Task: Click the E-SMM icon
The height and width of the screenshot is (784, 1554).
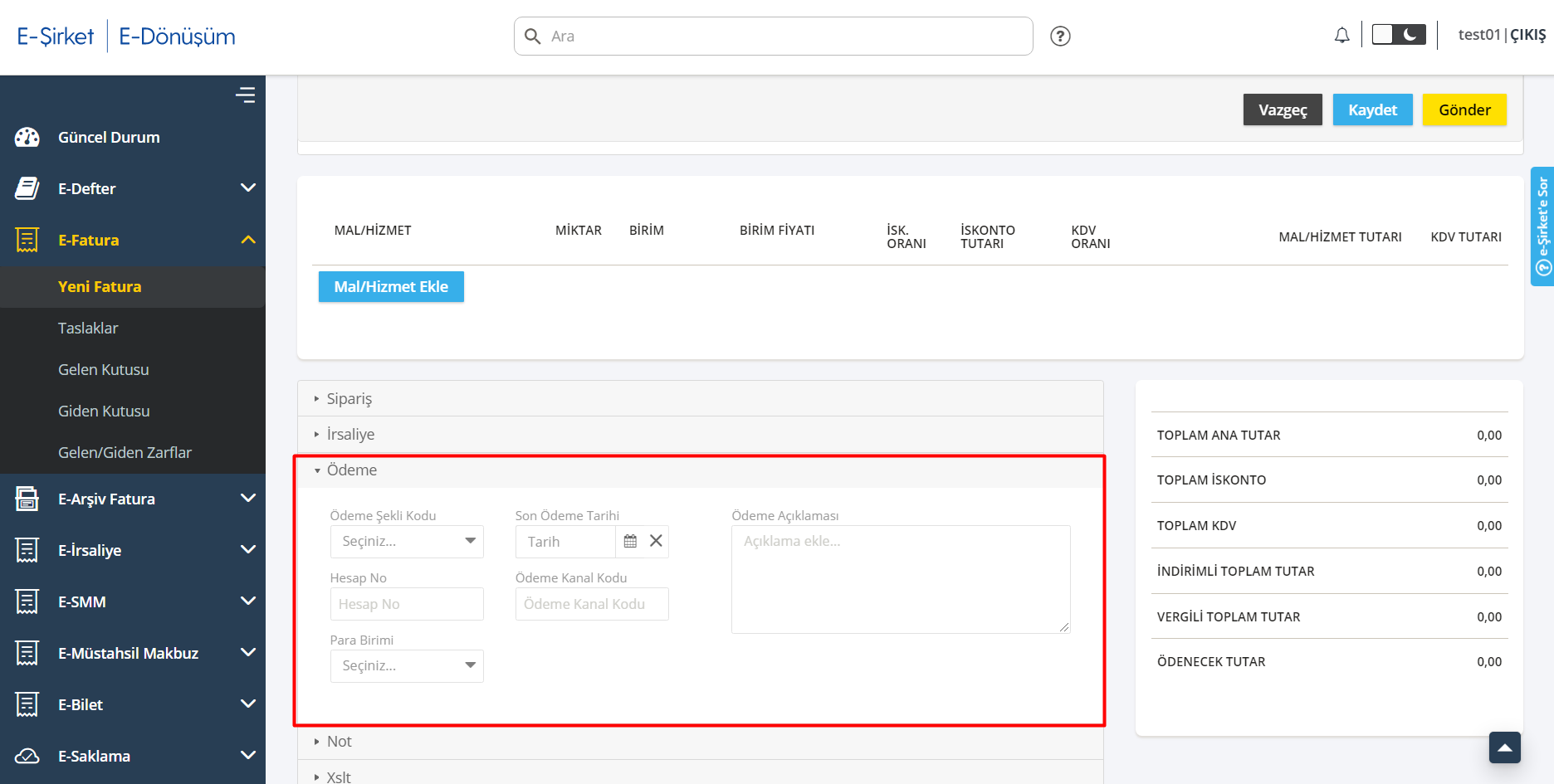Action: (27, 602)
